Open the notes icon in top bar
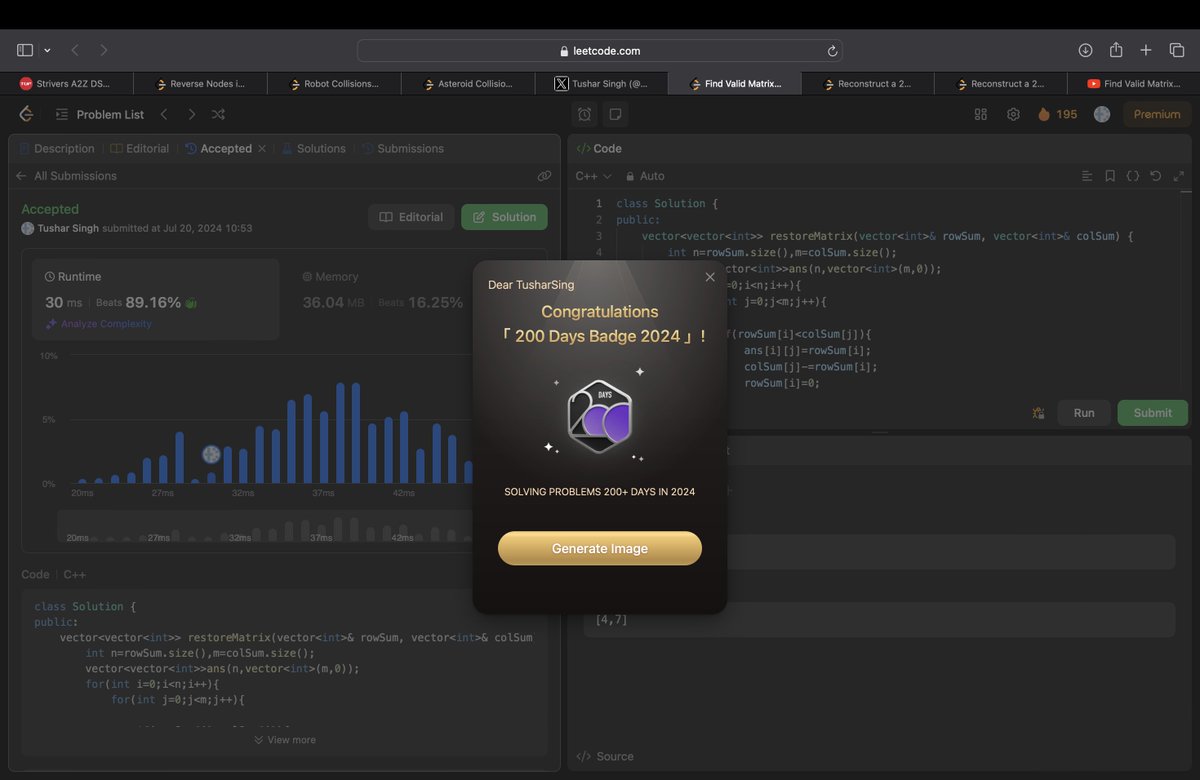This screenshot has height=780, width=1200. pos(615,114)
